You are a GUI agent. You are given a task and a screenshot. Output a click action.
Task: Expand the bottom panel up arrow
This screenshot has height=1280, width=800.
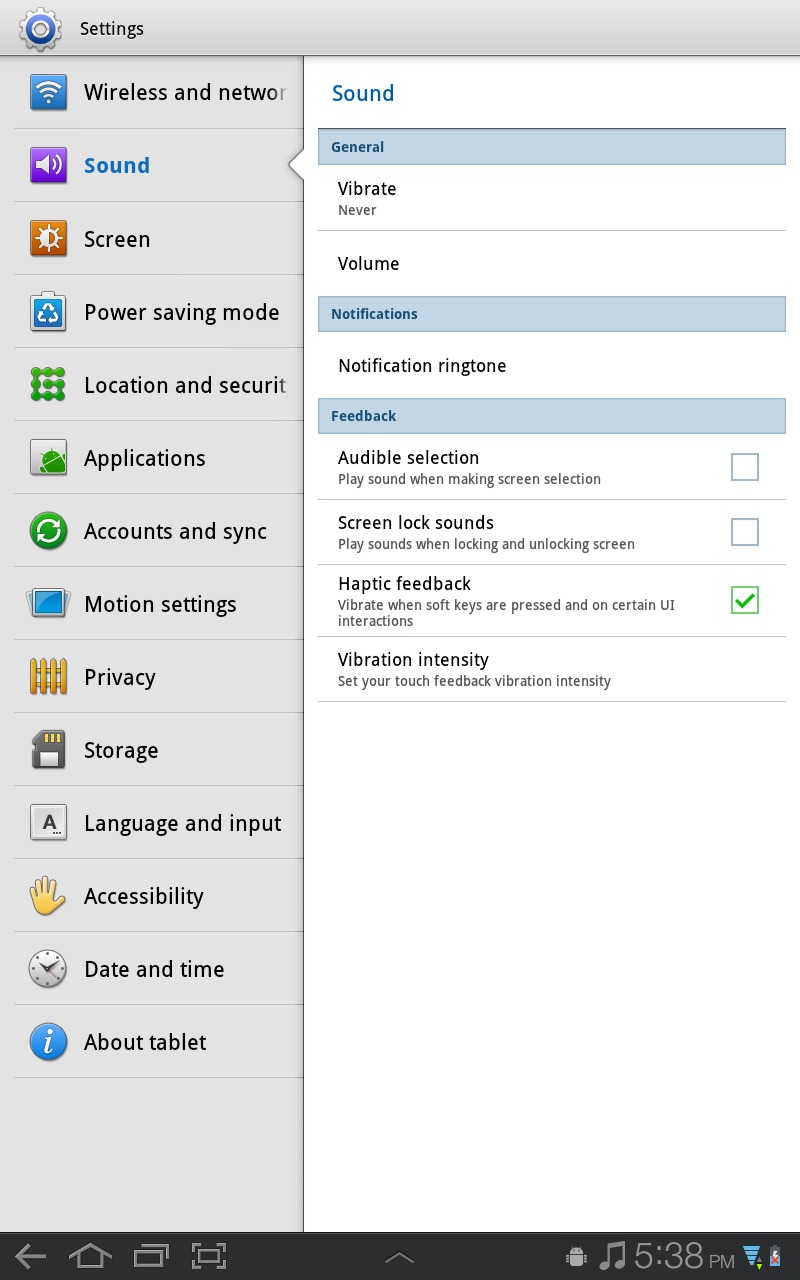pyautogui.click(x=399, y=1257)
